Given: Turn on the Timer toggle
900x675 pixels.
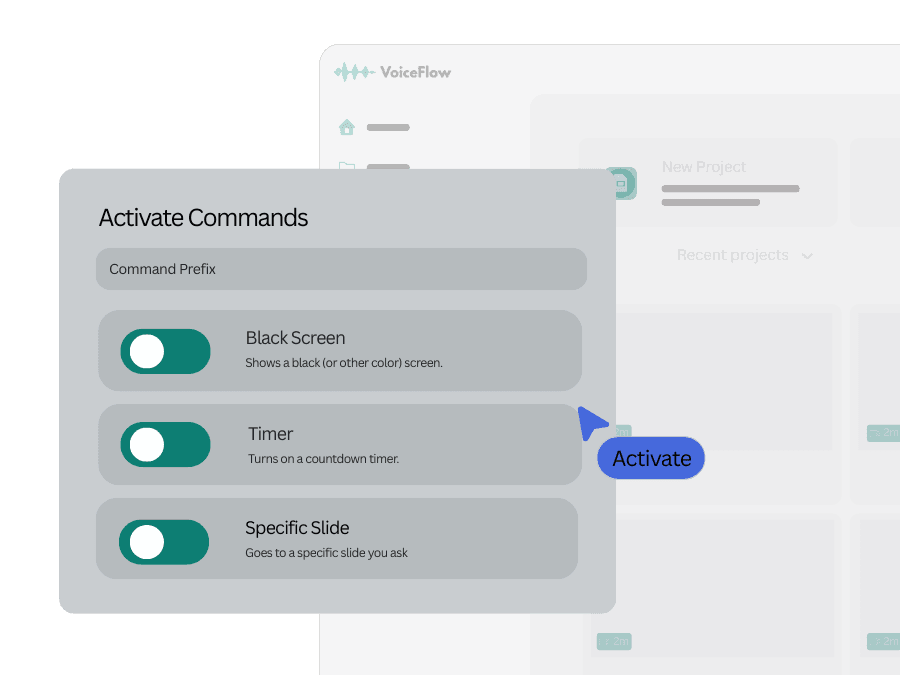Looking at the screenshot, I should (x=166, y=445).
